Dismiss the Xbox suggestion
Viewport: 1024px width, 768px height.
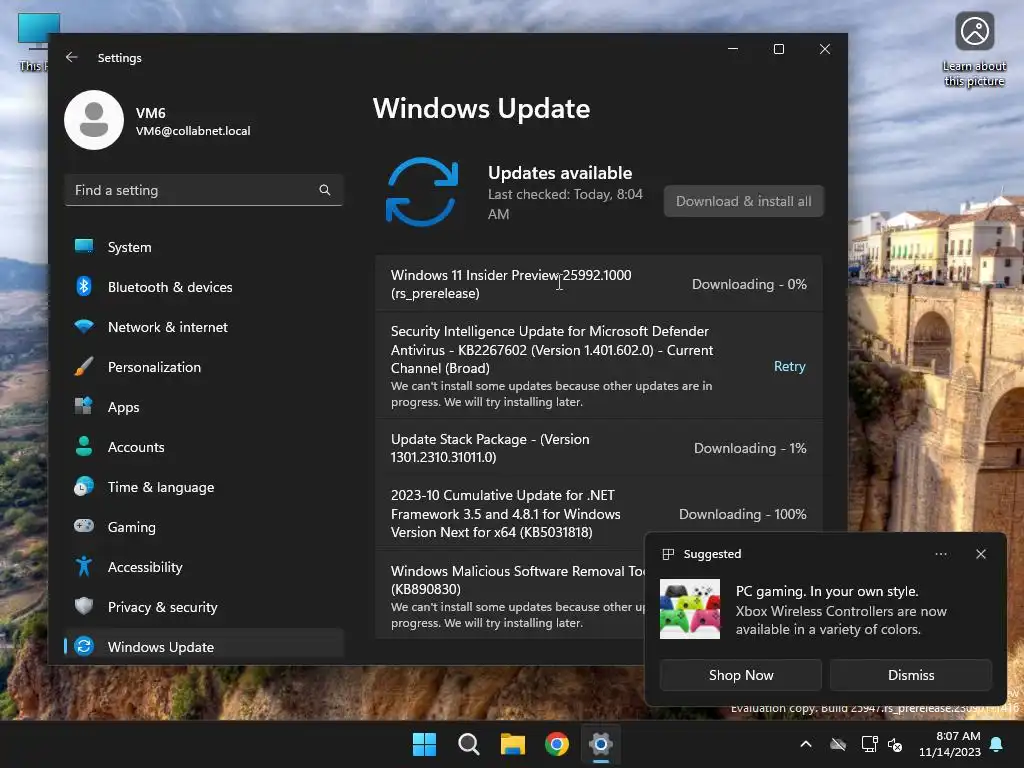tap(911, 675)
